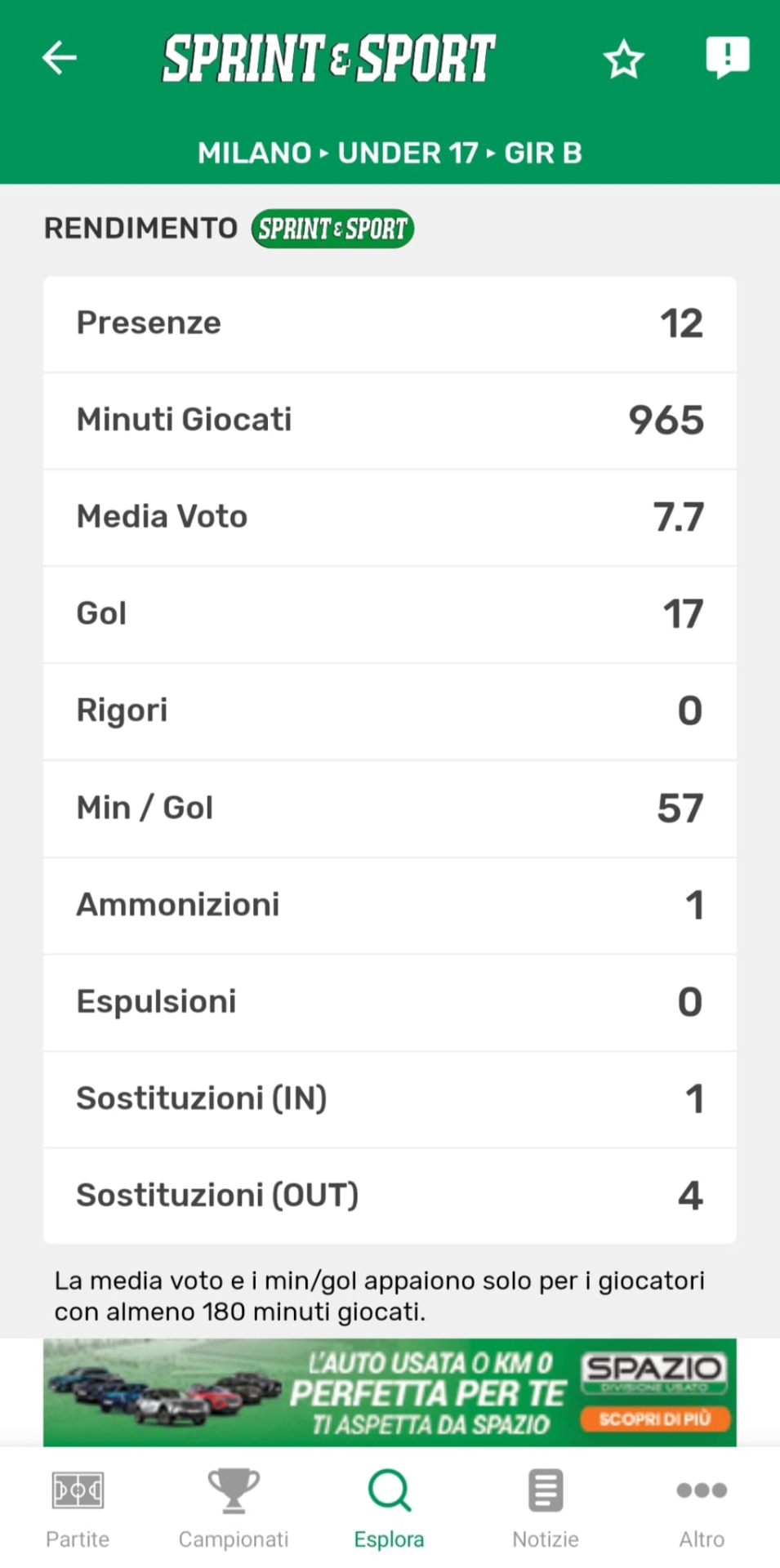The image size is (780, 1568).
Task: Tap the Gol statistics row
Action: [x=390, y=614]
